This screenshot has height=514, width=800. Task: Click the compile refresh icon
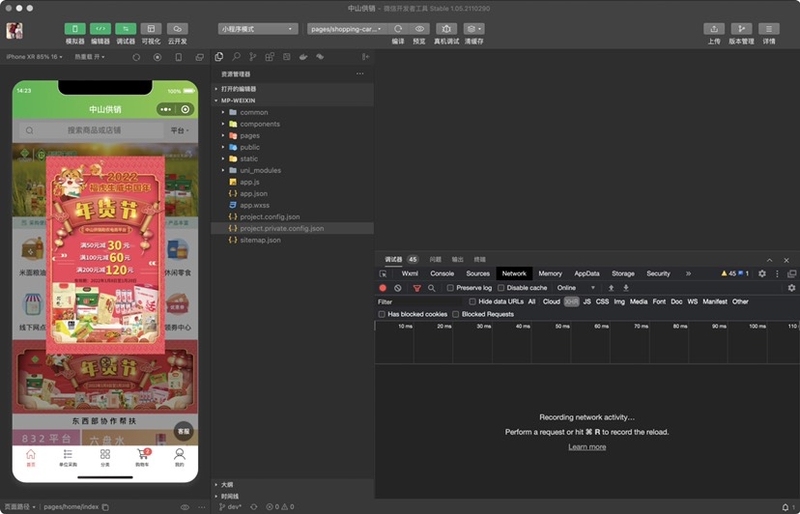point(398,29)
